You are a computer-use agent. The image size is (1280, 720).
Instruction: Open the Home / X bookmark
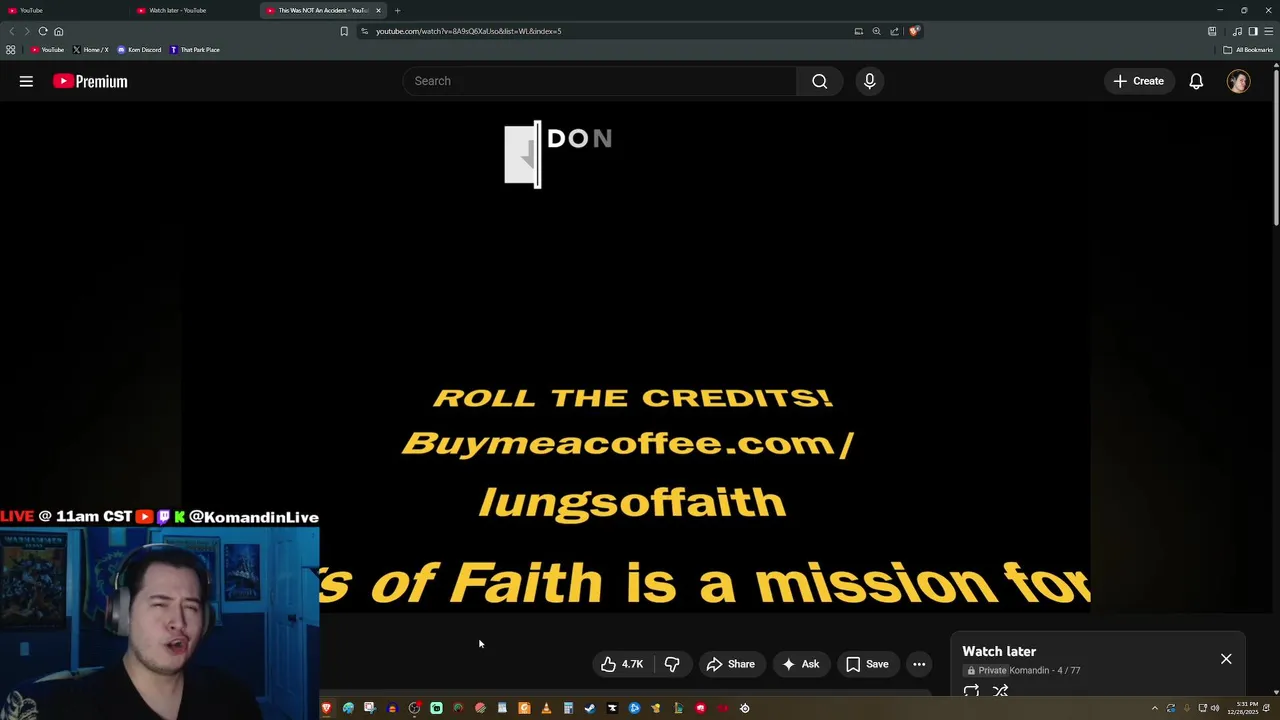pyautogui.click(x=90, y=50)
